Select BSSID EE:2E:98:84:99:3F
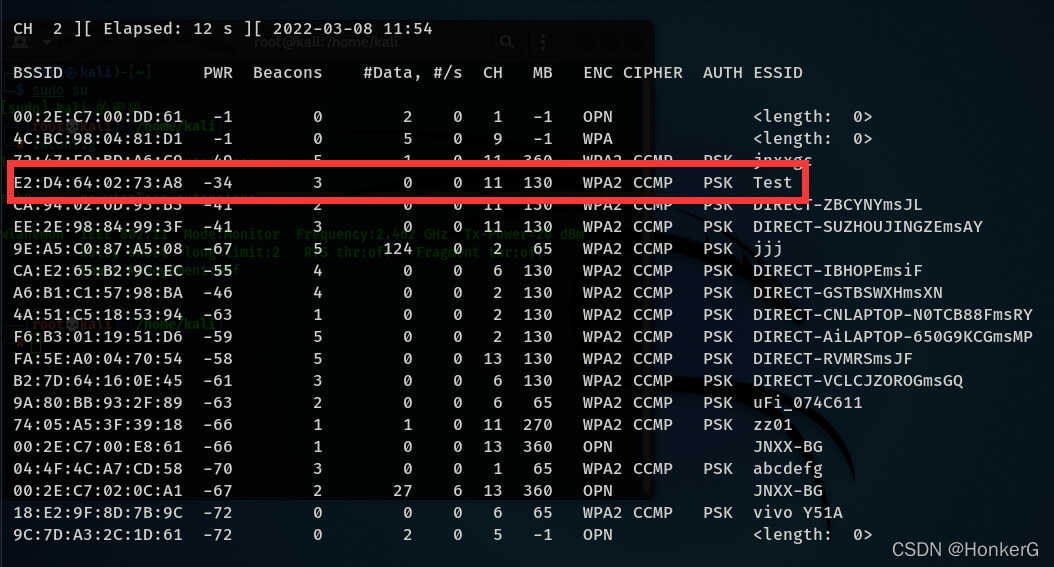Screen dimensions: 1054x567 (x=97, y=227)
